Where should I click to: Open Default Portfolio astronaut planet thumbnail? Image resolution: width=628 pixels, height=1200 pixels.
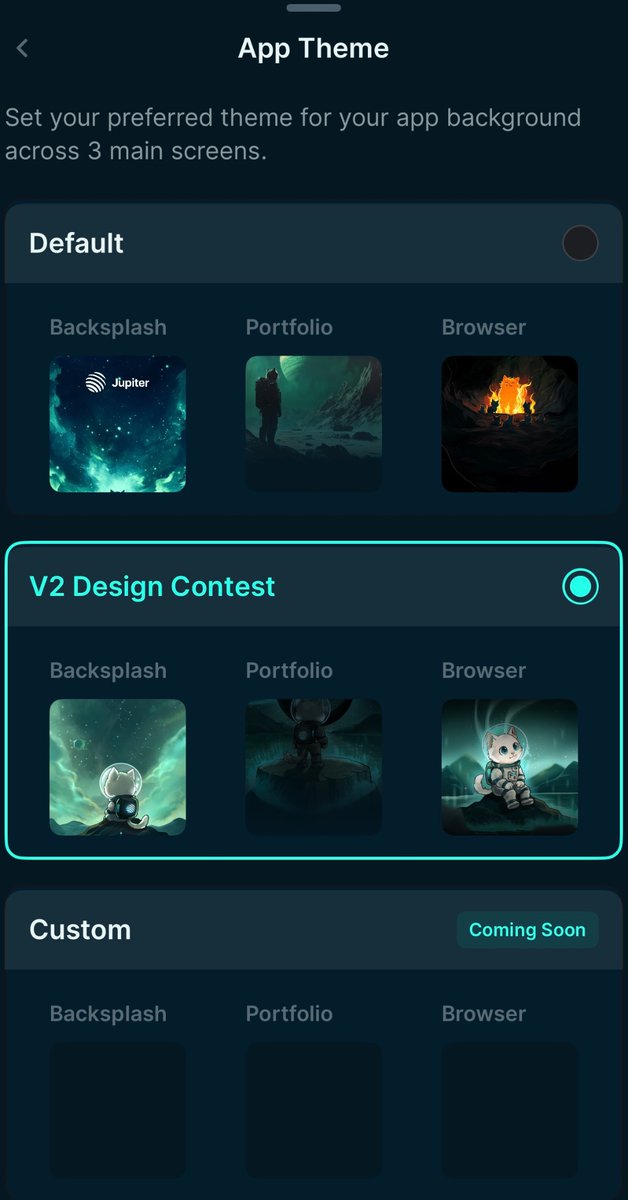pyautogui.click(x=314, y=424)
